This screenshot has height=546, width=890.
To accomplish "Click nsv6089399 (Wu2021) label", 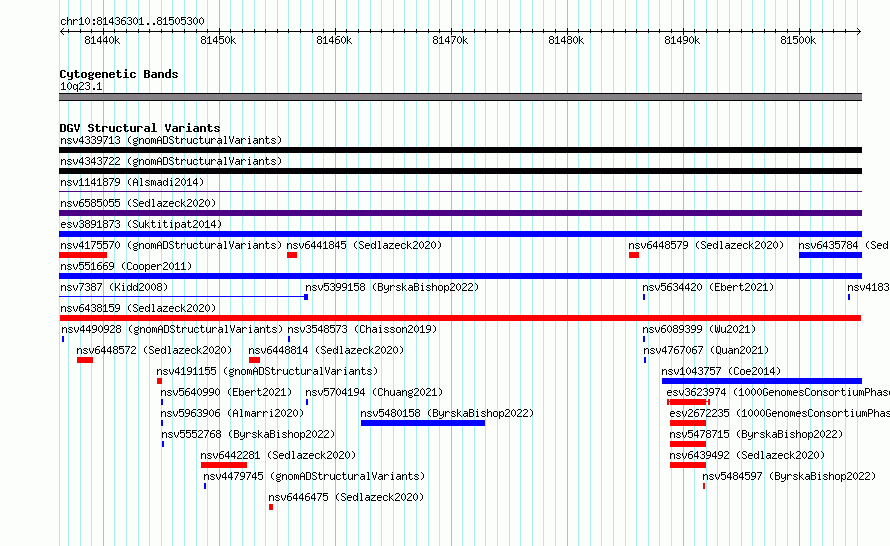I will pyautogui.click(x=699, y=329).
